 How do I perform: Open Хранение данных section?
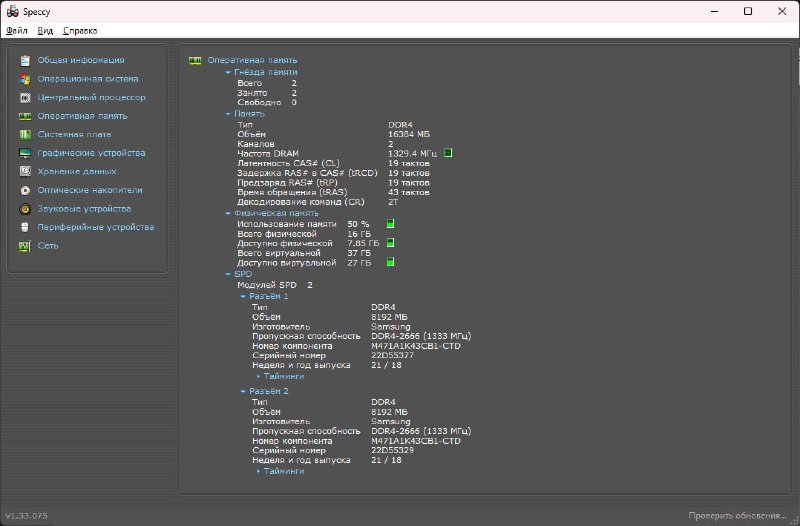[77, 171]
